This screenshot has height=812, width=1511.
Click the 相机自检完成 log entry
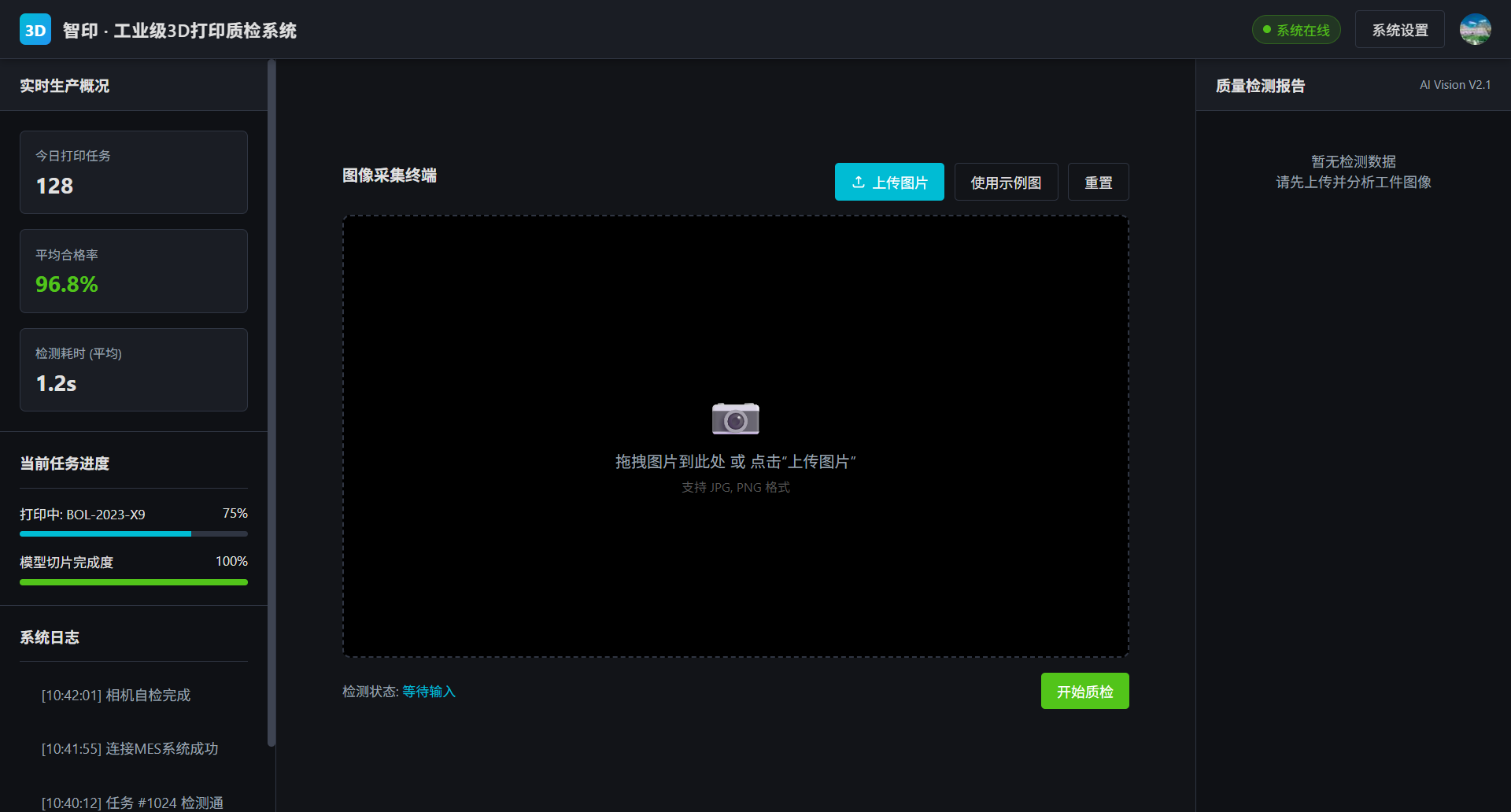[116, 696]
